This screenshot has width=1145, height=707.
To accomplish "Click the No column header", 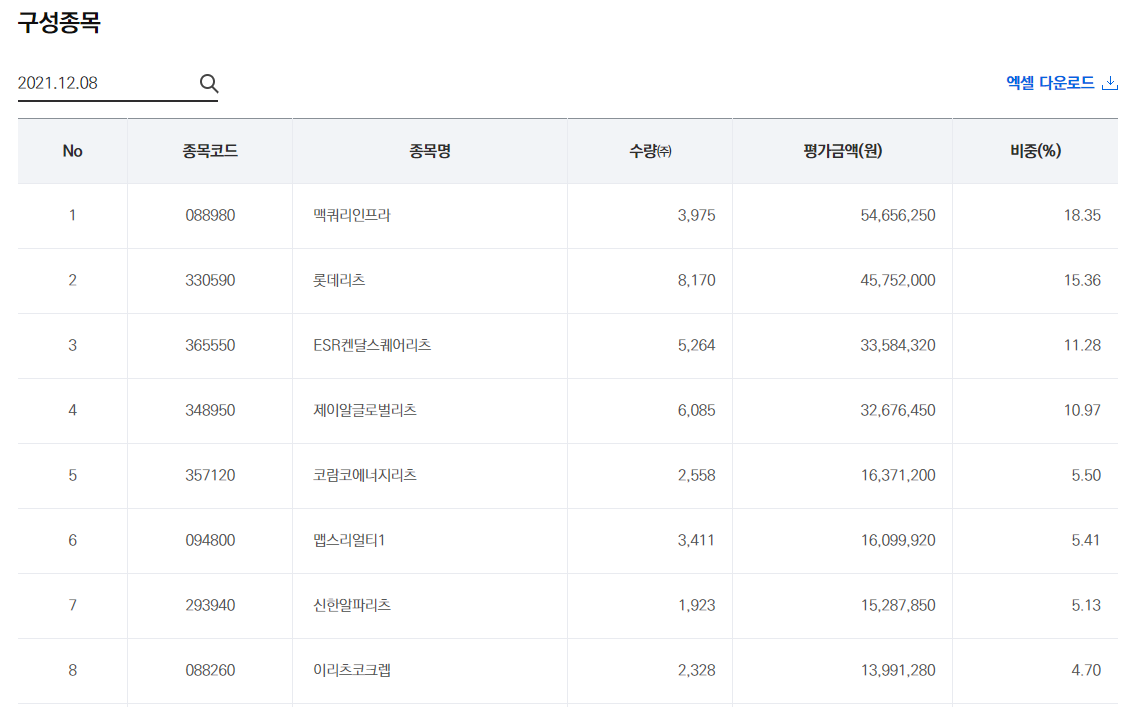I will coord(72,151).
